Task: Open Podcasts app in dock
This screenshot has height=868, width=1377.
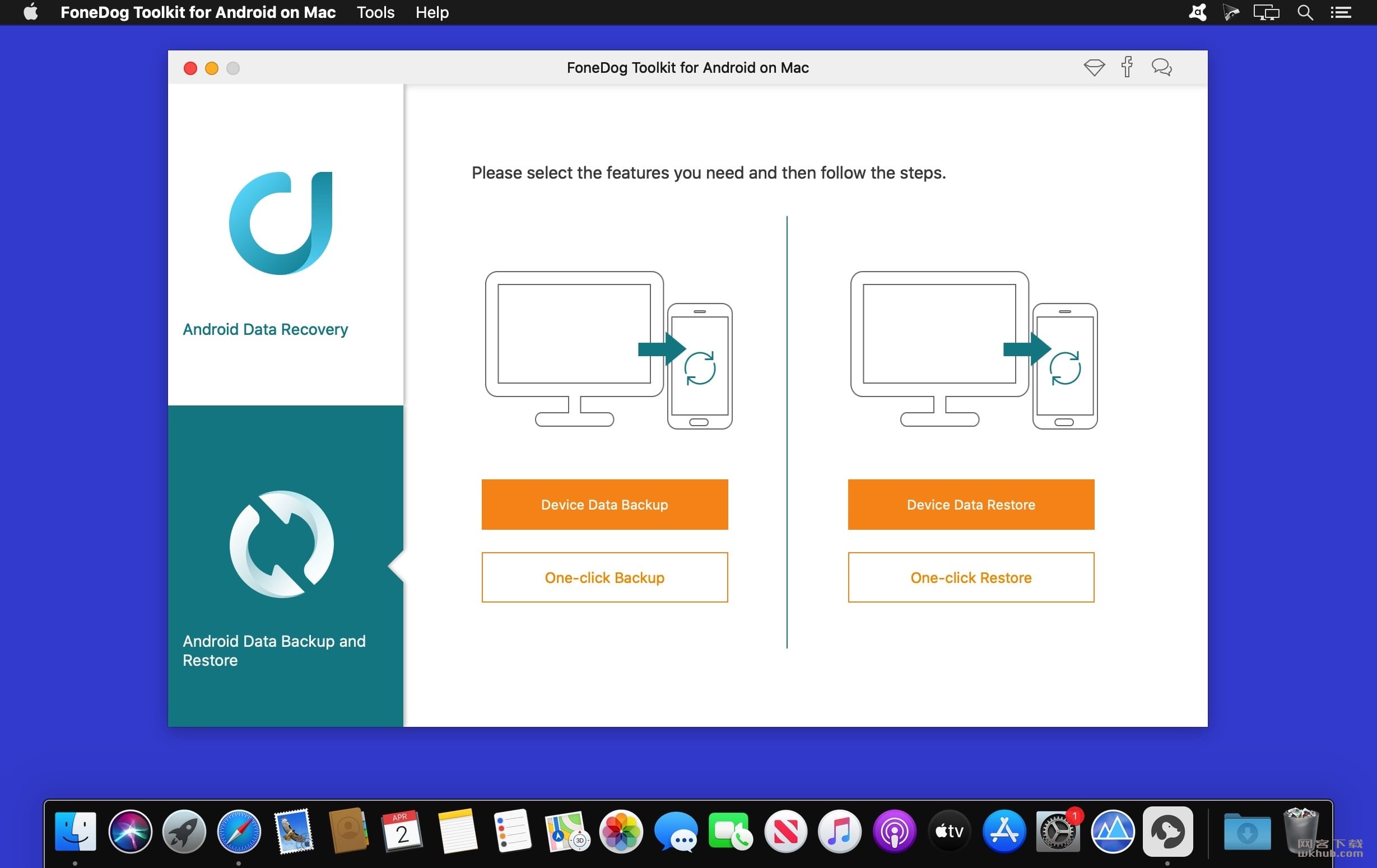Action: click(x=894, y=830)
